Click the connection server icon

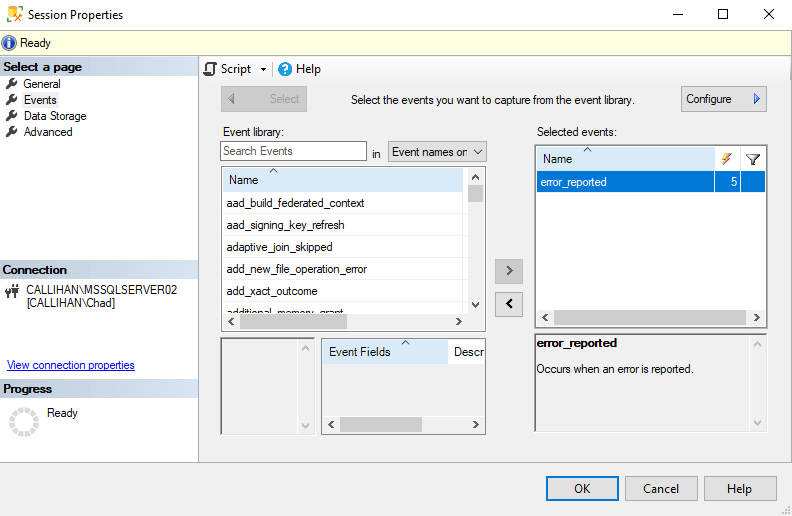12,291
